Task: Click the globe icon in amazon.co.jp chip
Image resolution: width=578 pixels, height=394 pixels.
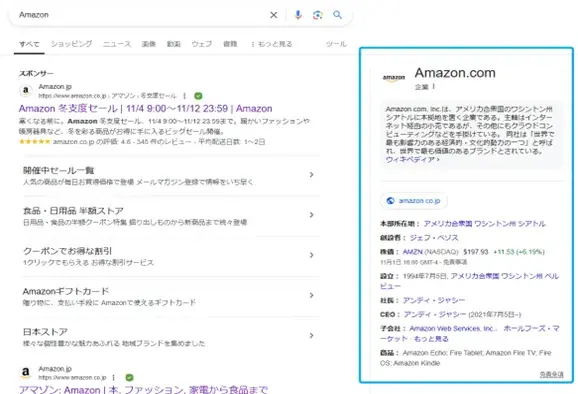Action: tap(390, 201)
